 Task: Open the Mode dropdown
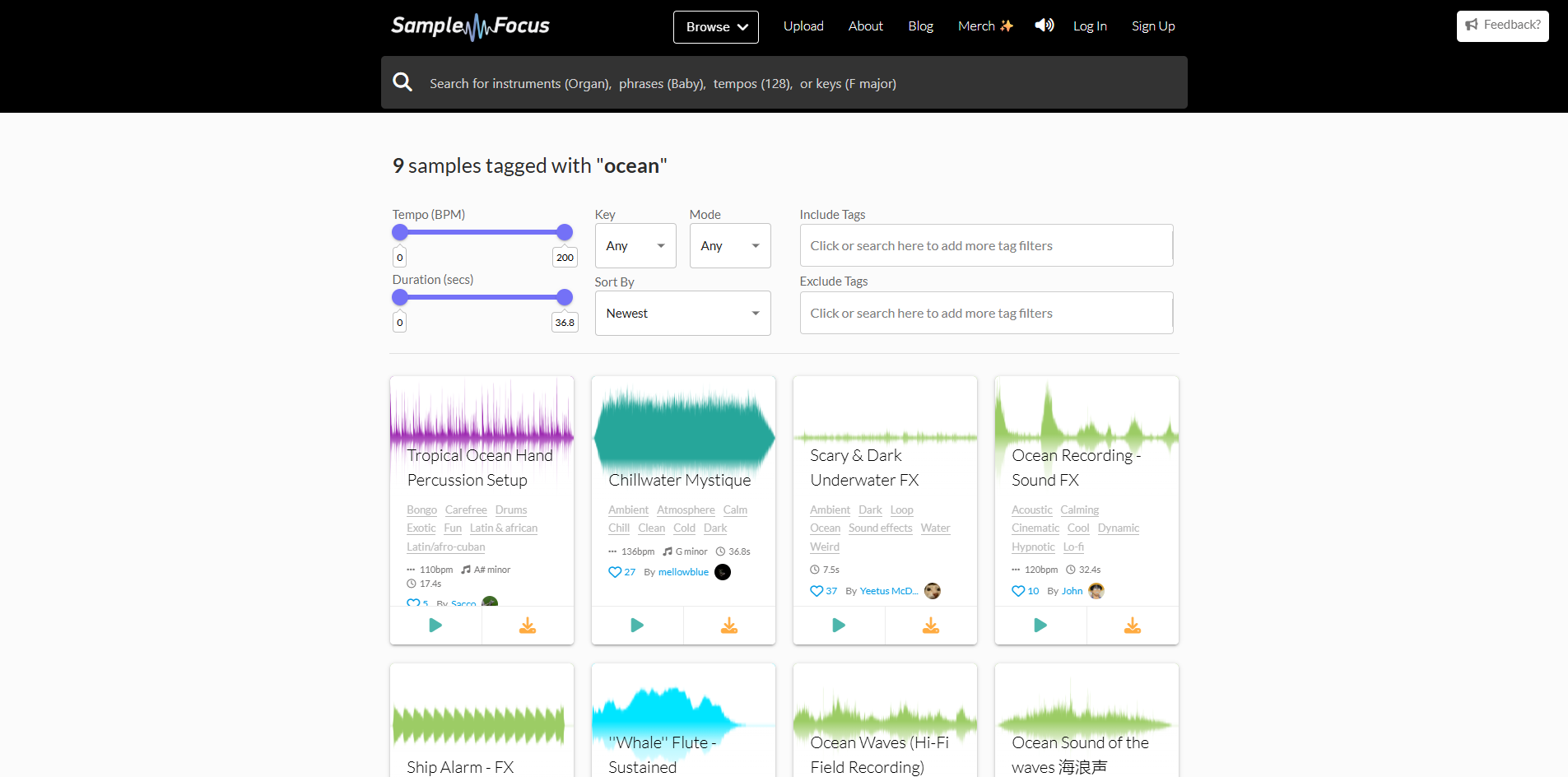pyautogui.click(x=730, y=246)
